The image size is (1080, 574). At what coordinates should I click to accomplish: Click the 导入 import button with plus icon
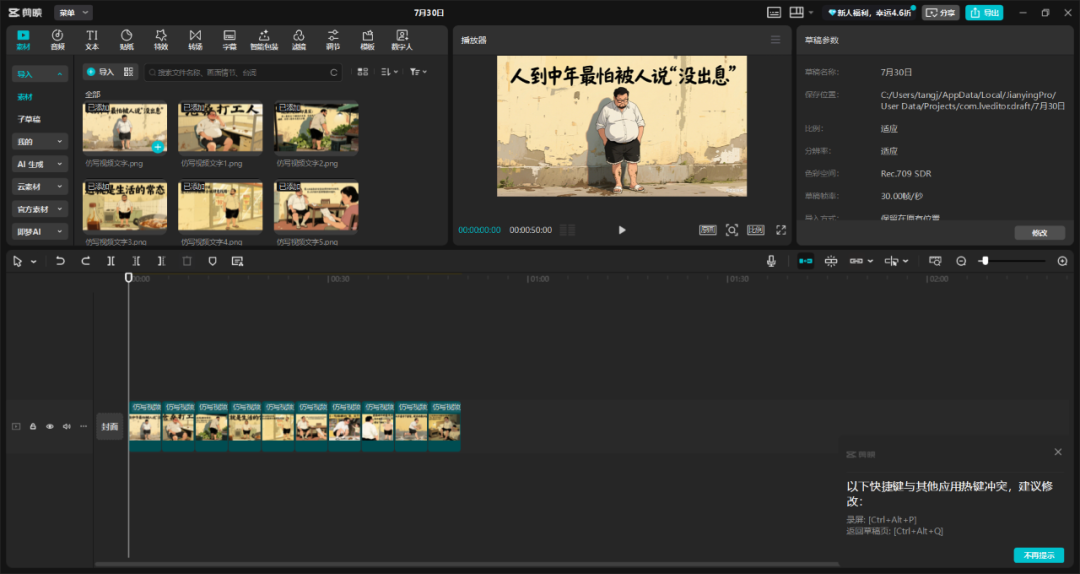pyautogui.click(x=101, y=72)
